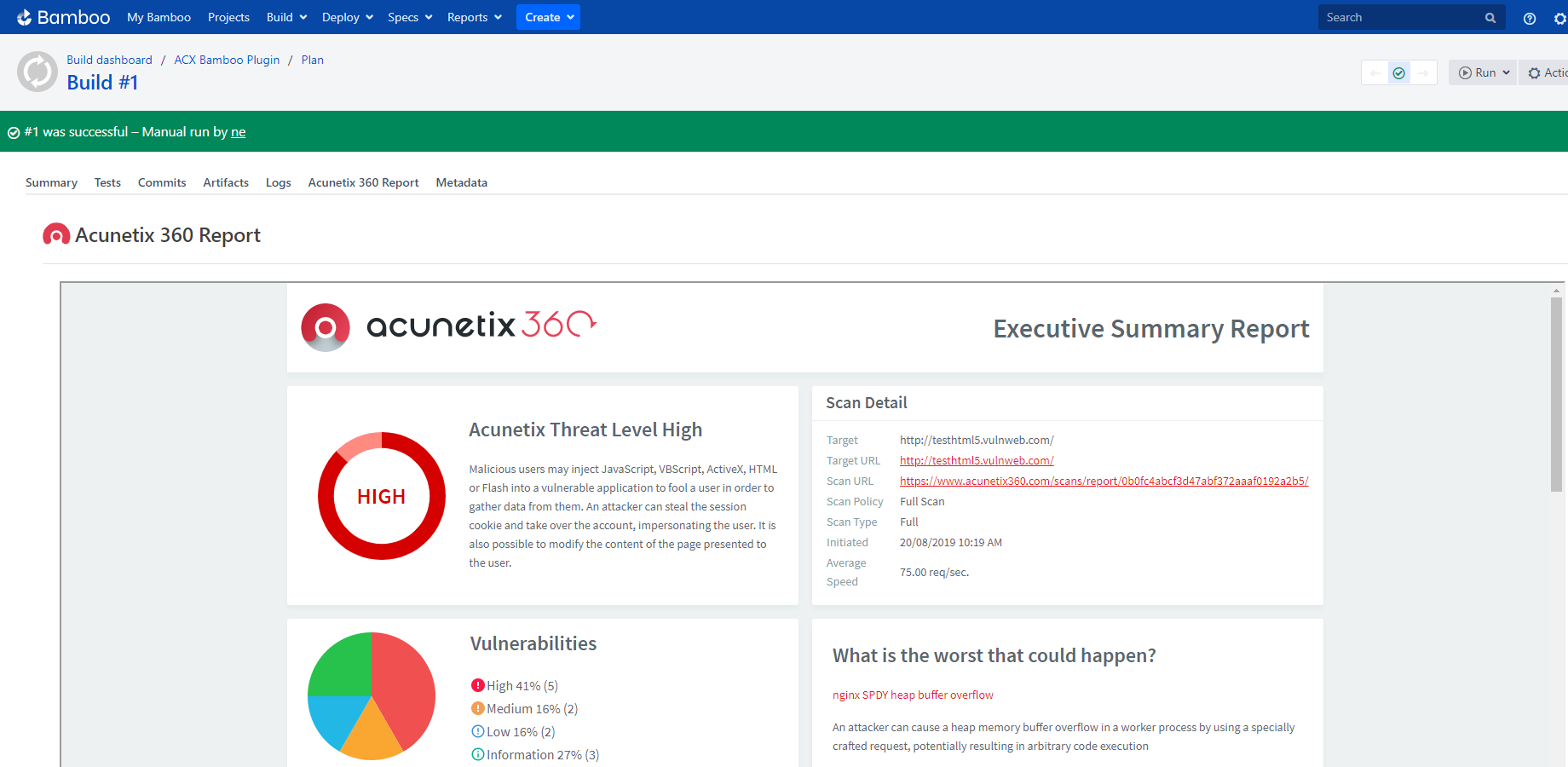Click the '20/08/2019 10:19 AM' initiated value

(951, 542)
